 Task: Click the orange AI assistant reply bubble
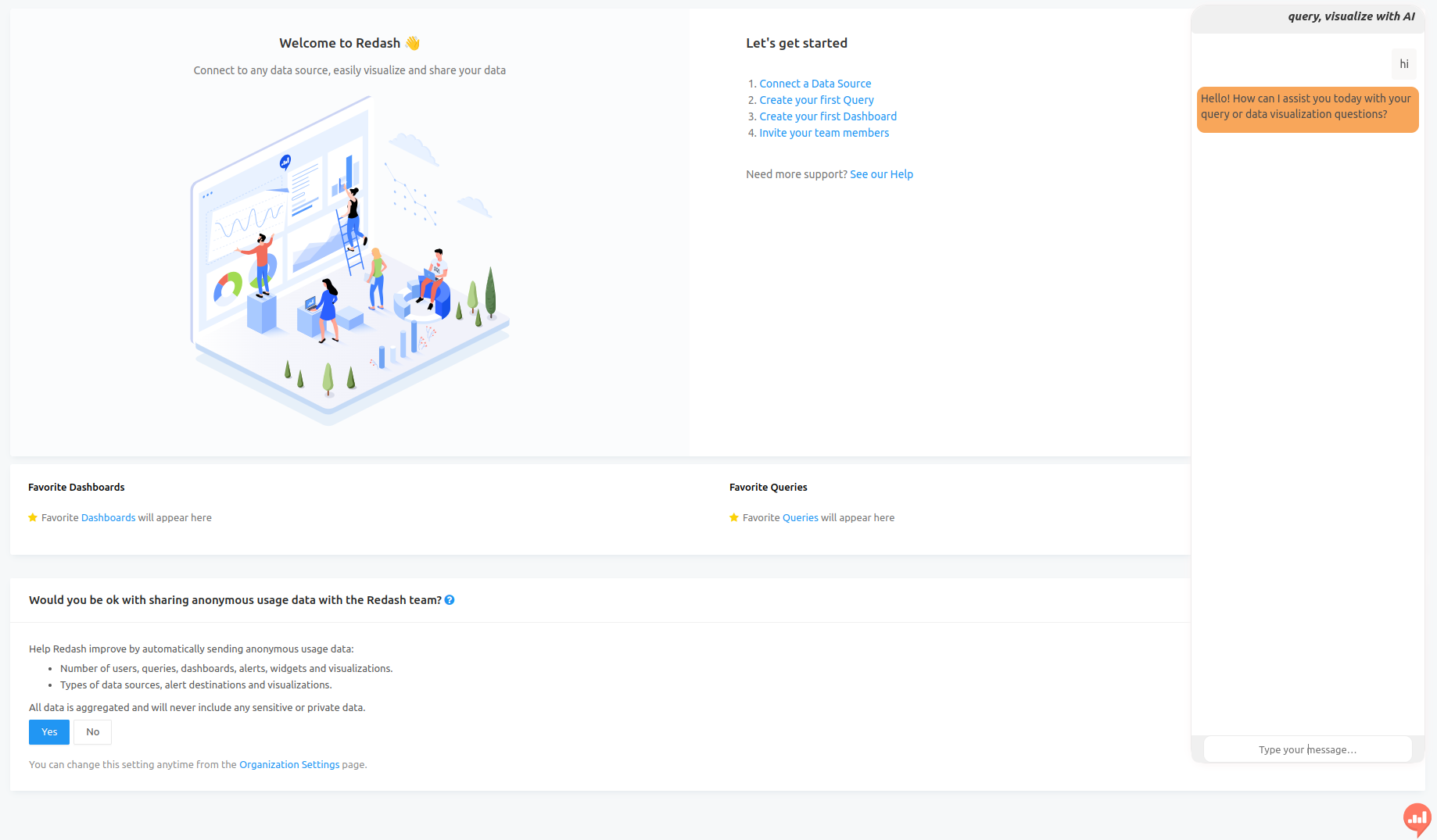click(1307, 109)
